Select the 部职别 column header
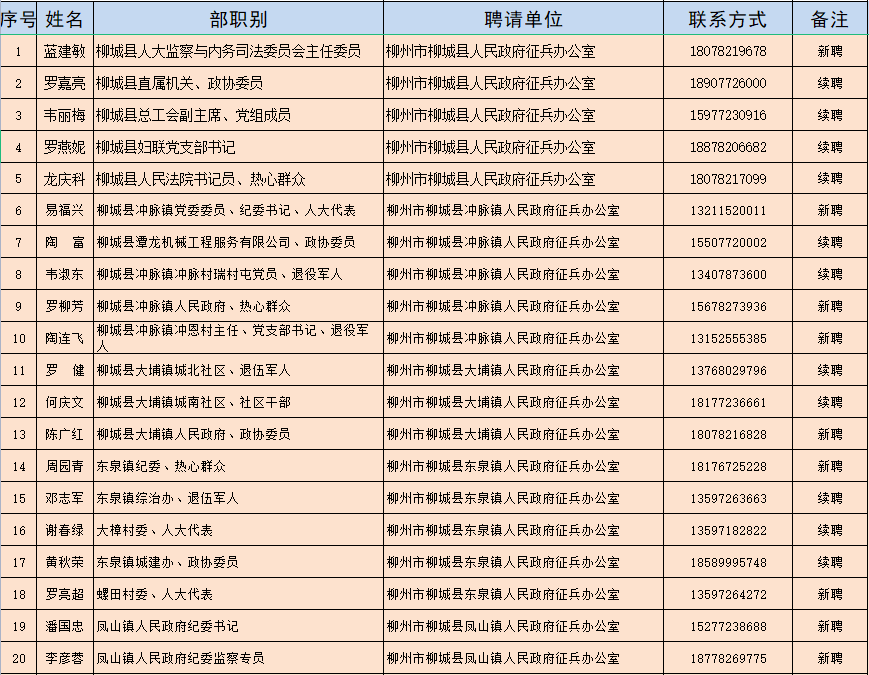This screenshot has height=675, width=869. (238, 19)
